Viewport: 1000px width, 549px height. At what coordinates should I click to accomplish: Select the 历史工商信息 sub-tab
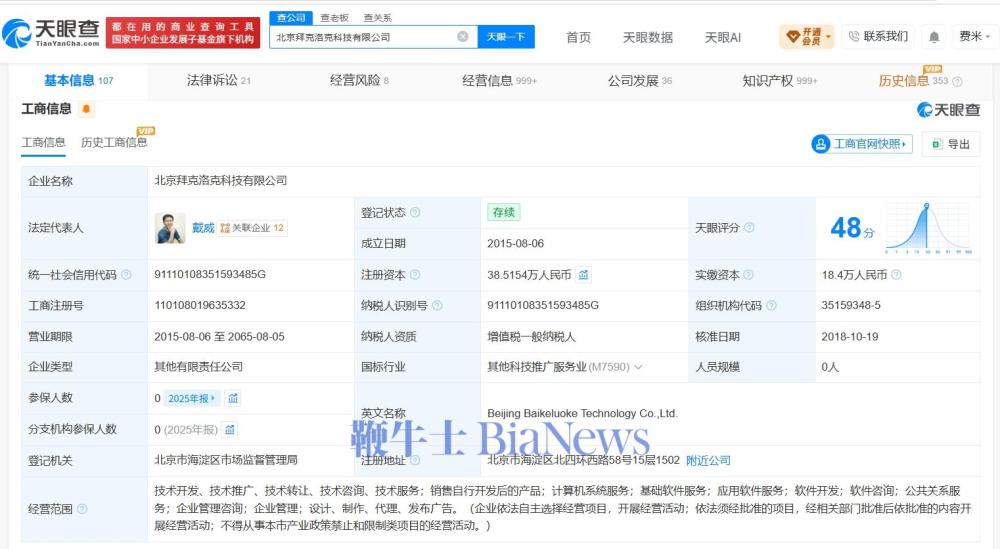pos(114,143)
